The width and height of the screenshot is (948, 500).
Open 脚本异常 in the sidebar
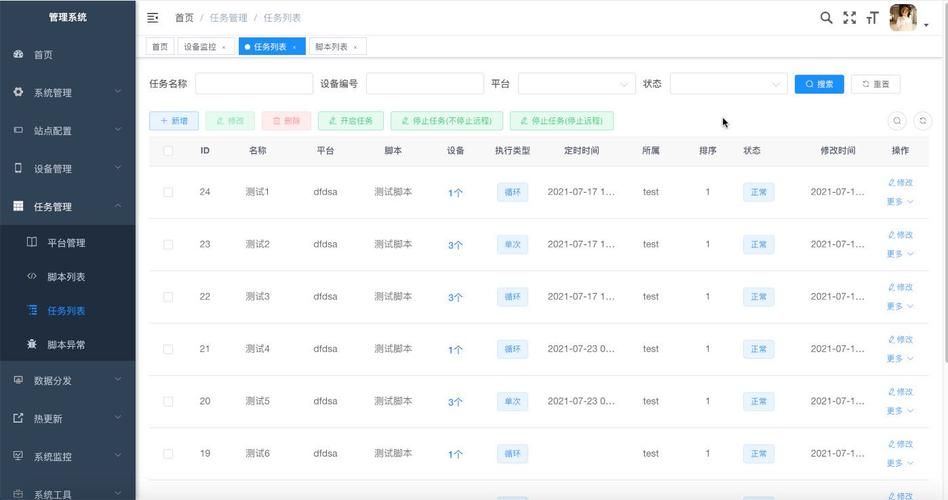pos(68,344)
